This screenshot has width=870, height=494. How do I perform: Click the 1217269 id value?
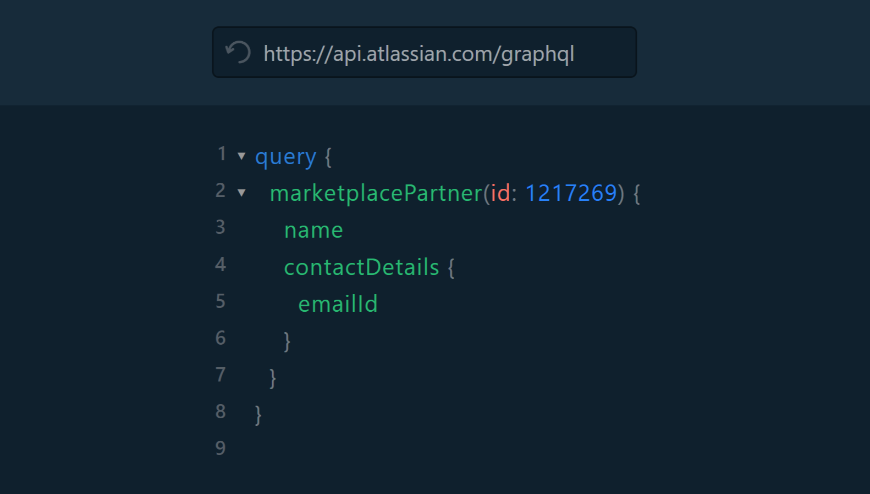coord(571,193)
